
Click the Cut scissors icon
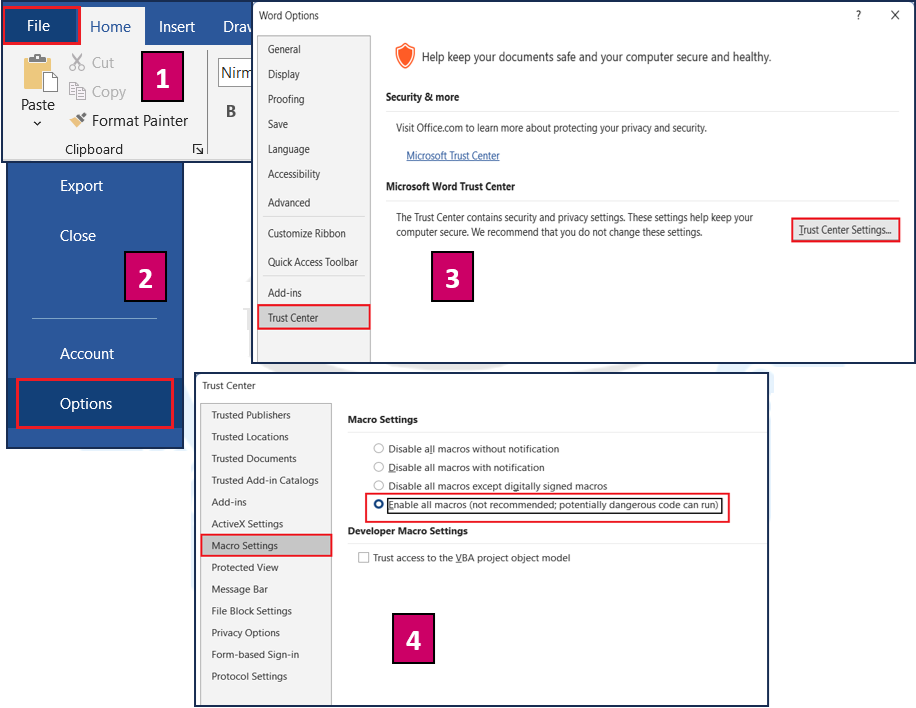coord(77,62)
